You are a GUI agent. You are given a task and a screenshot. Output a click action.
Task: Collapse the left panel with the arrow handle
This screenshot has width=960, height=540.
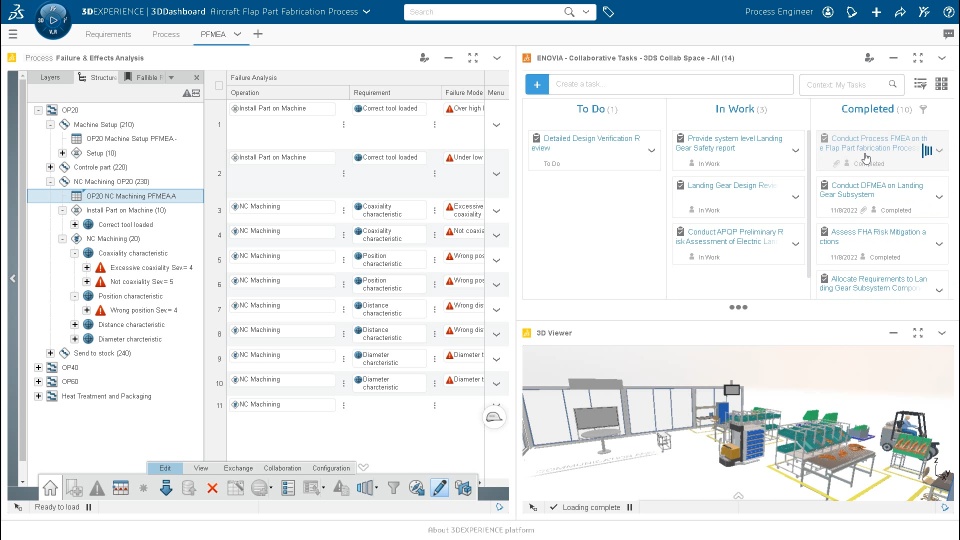coord(13,279)
